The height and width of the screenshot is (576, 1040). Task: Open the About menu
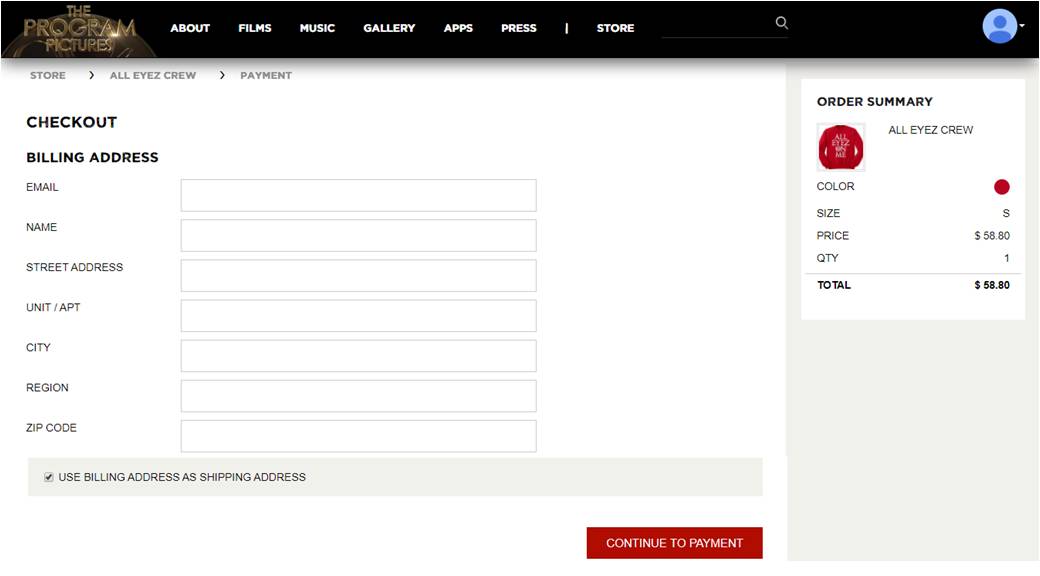point(190,28)
